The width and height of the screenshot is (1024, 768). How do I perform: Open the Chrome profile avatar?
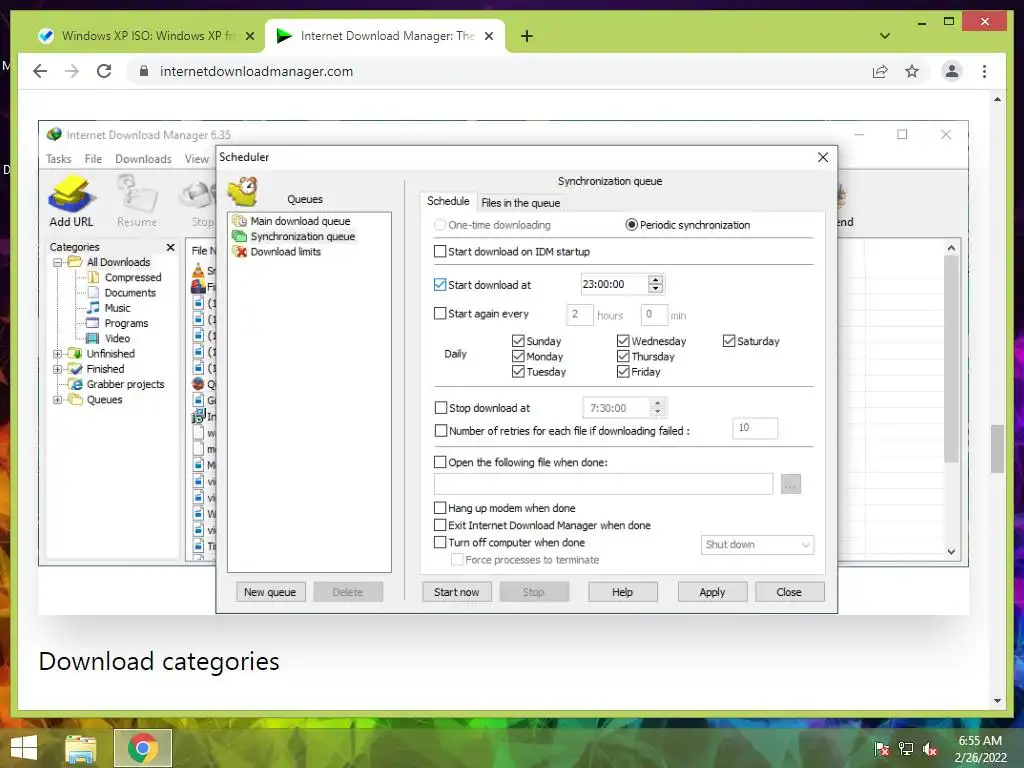952,71
